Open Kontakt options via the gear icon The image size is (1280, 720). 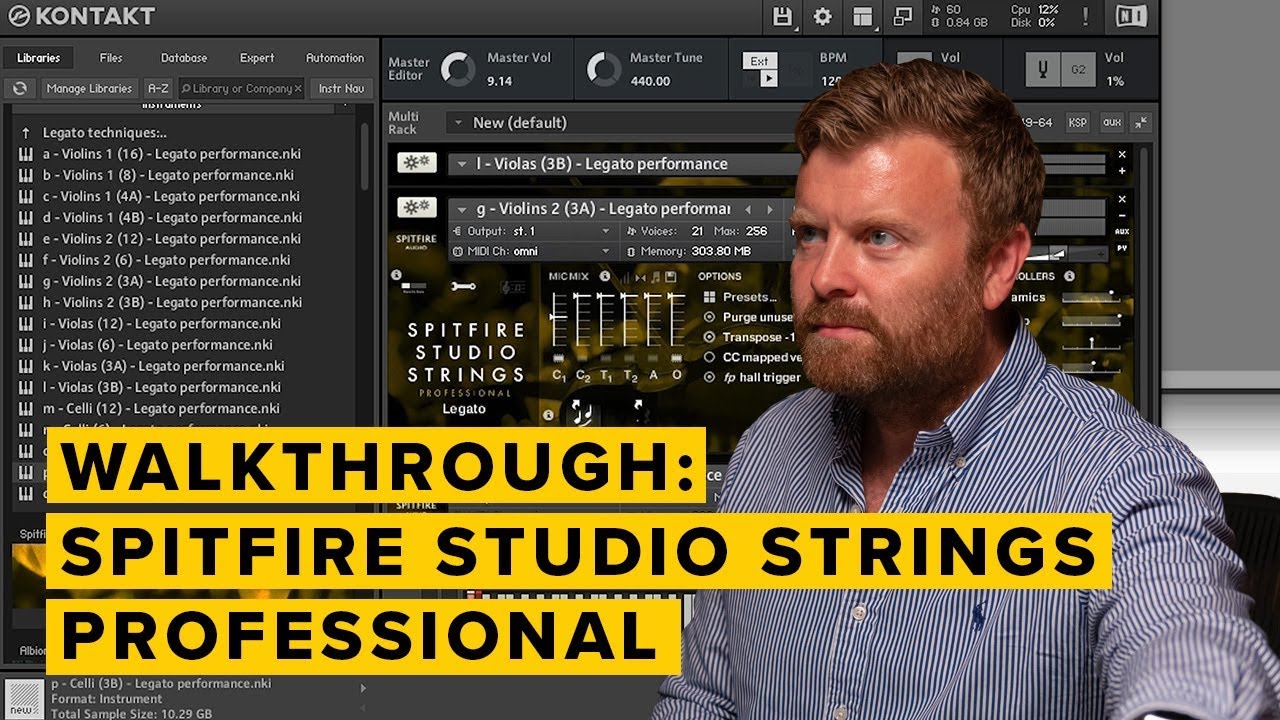823,16
